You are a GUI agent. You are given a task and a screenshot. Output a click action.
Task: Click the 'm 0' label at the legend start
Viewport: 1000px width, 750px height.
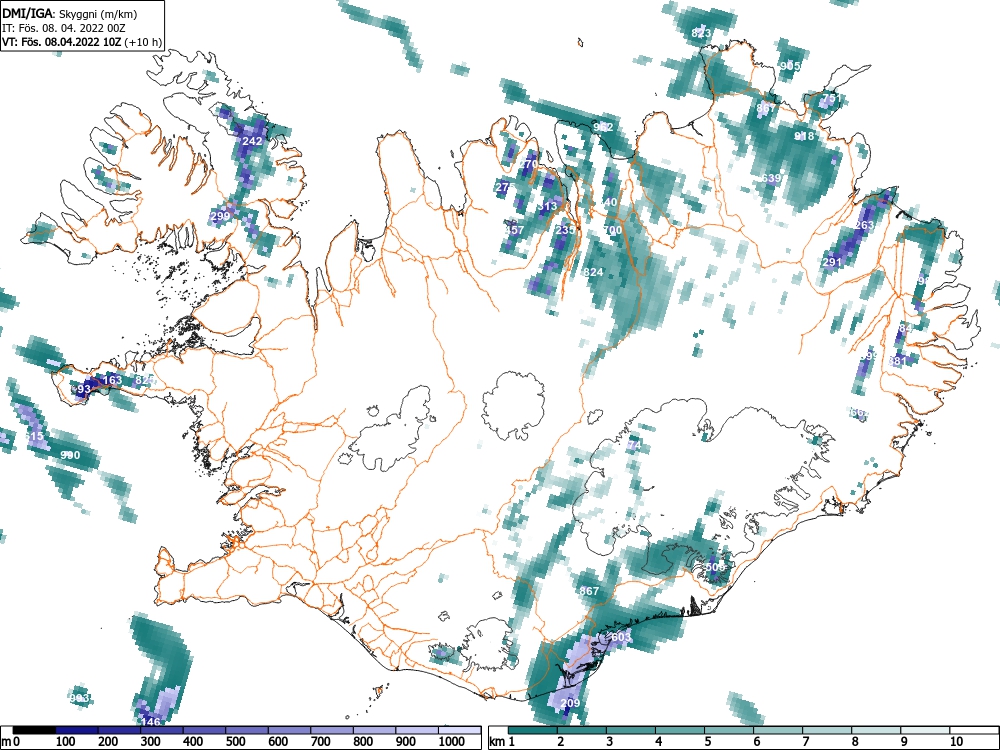pos(11,741)
